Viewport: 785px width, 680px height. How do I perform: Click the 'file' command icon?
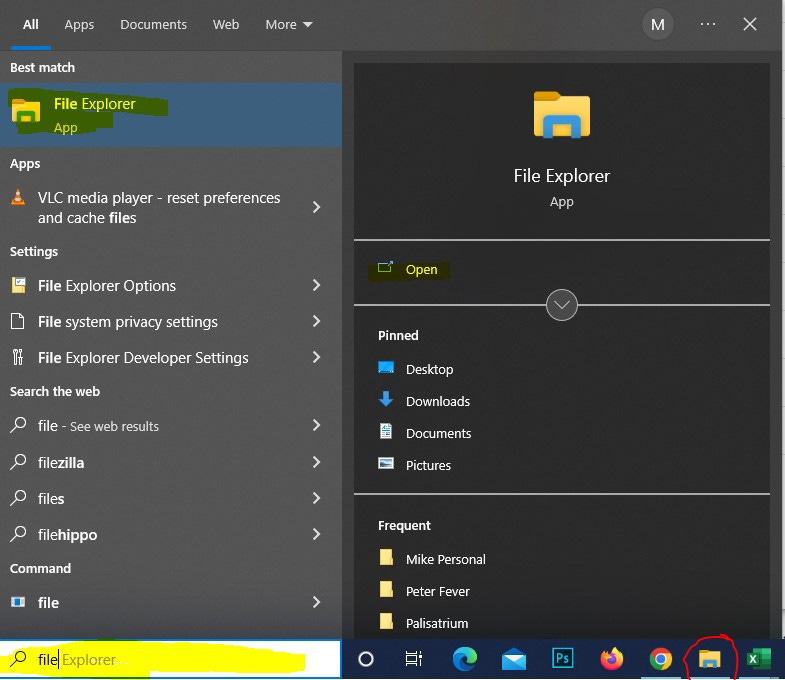click(18, 602)
